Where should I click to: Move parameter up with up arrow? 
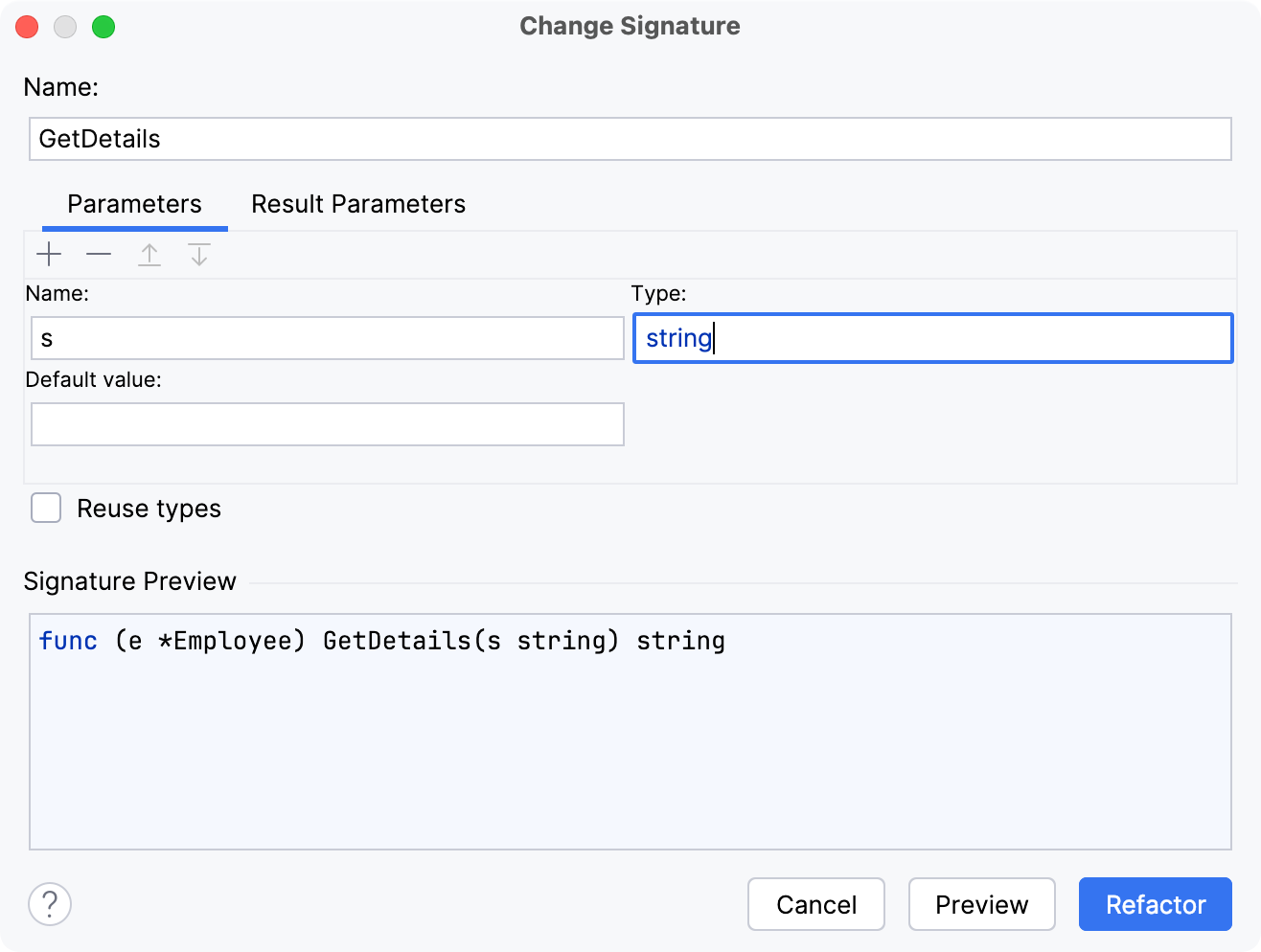(x=149, y=255)
